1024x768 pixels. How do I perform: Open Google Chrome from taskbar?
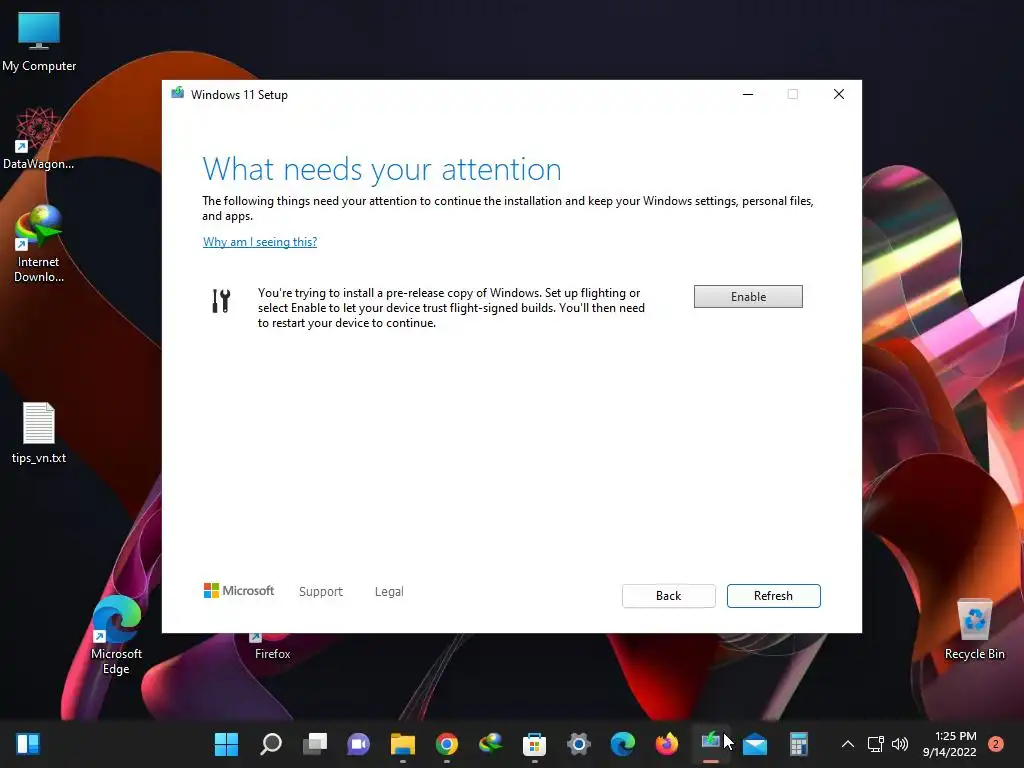[447, 744]
